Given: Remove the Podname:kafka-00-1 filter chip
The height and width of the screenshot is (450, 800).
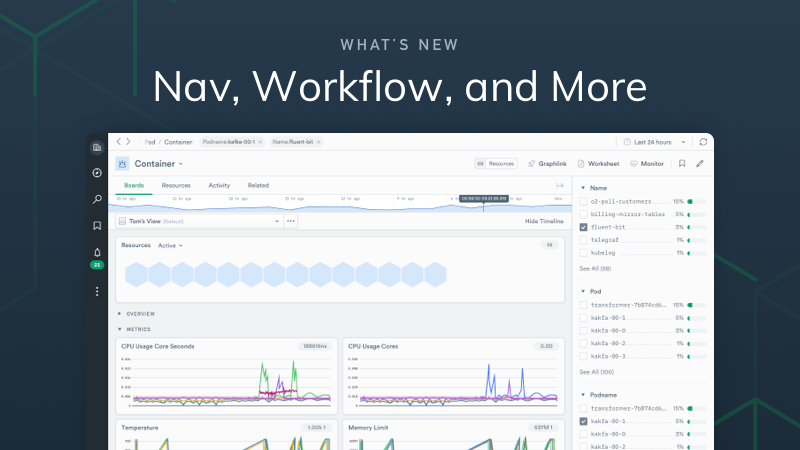Looking at the screenshot, I should (x=260, y=142).
